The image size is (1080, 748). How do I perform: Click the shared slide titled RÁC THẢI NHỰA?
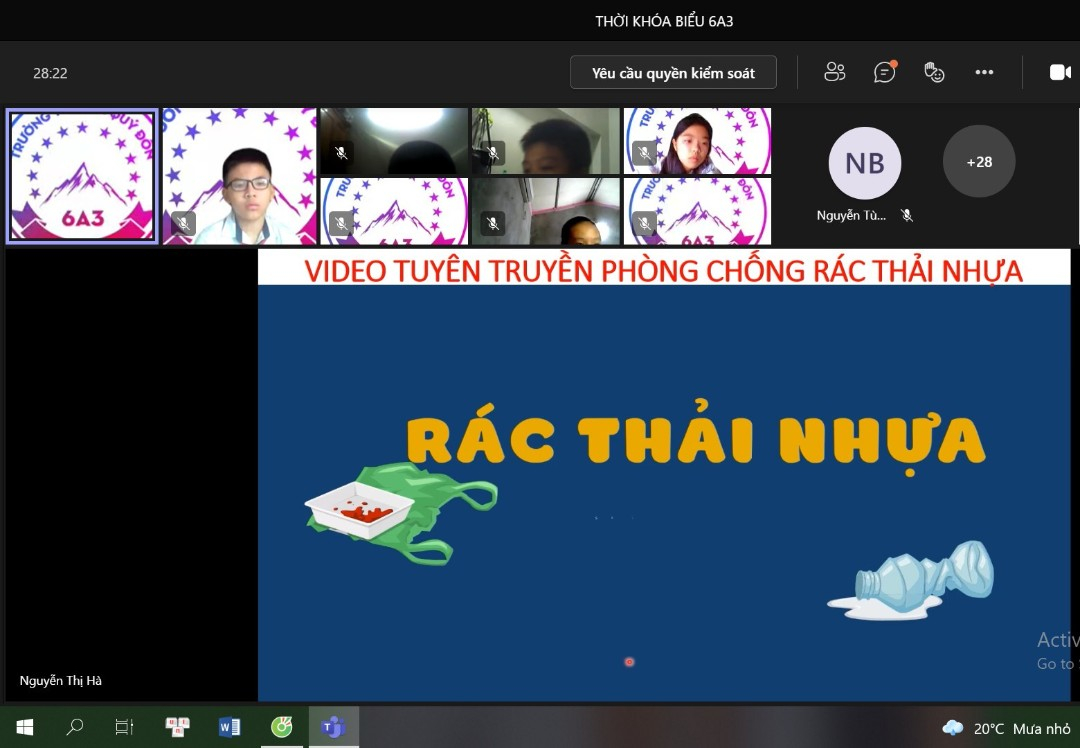click(x=663, y=475)
